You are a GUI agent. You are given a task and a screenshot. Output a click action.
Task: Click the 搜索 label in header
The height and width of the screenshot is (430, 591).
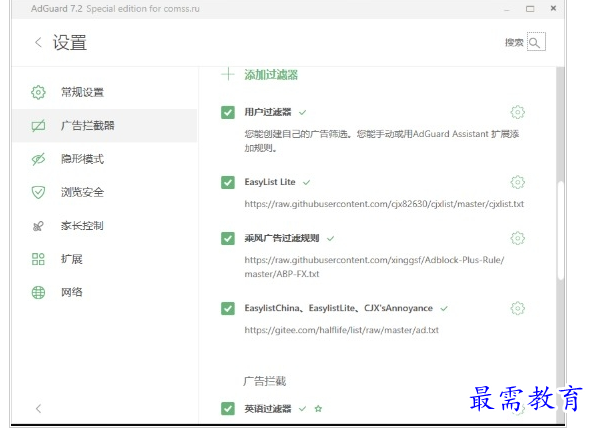click(x=514, y=43)
